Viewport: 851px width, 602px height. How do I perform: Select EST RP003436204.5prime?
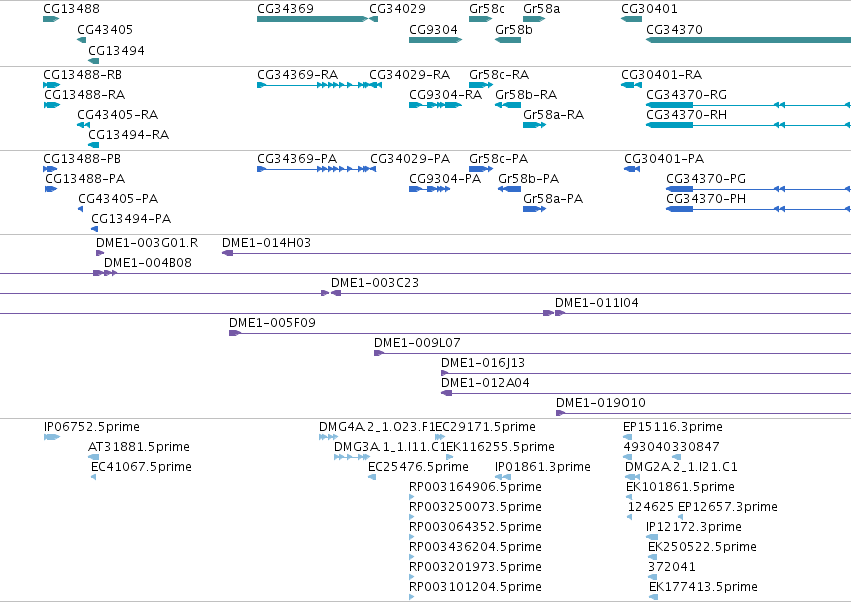pos(475,547)
